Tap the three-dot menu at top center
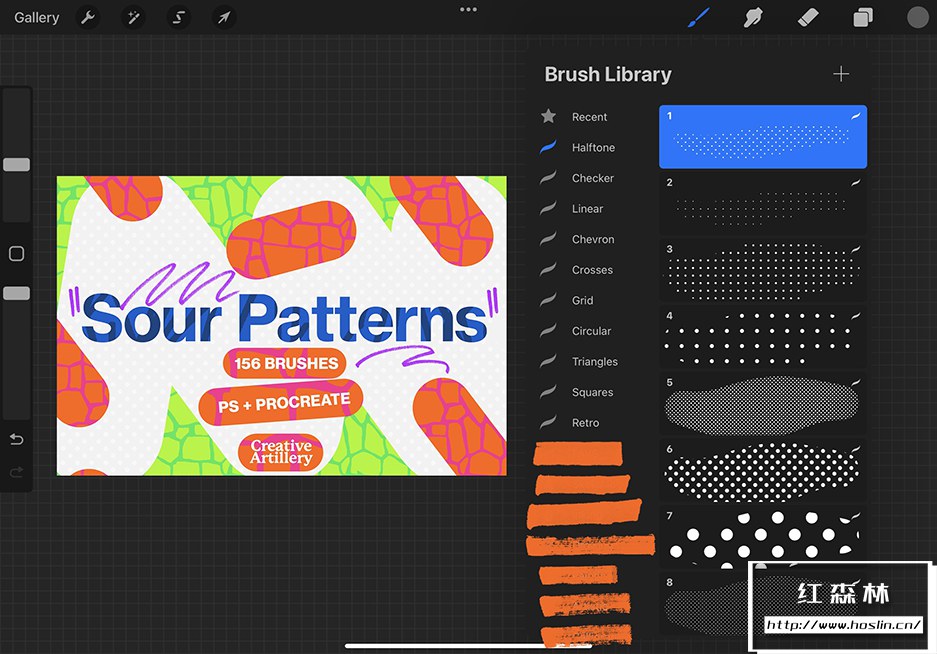Screen dimensions: 937x654 tap(468, 10)
